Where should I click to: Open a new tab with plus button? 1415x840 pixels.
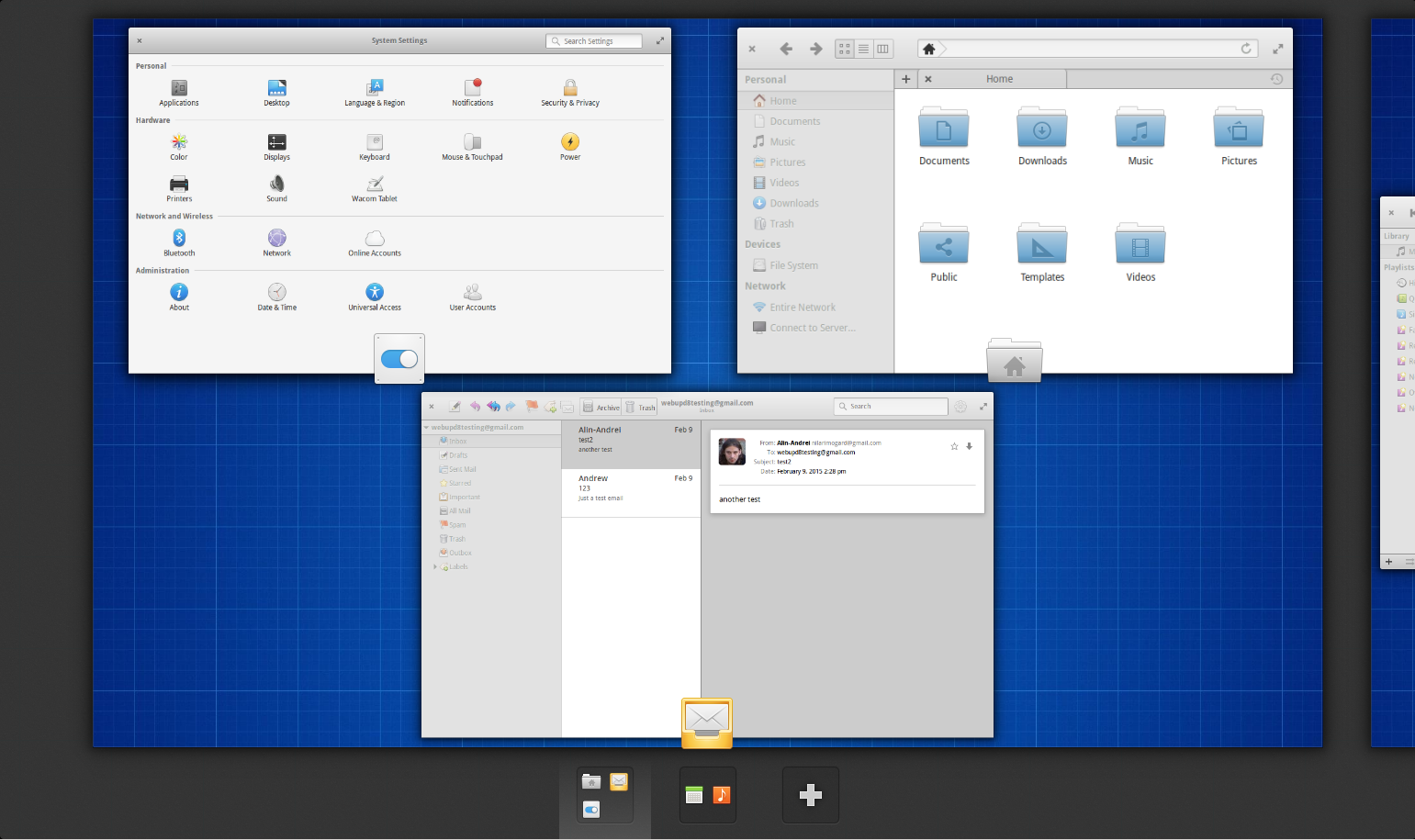[x=906, y=79]
